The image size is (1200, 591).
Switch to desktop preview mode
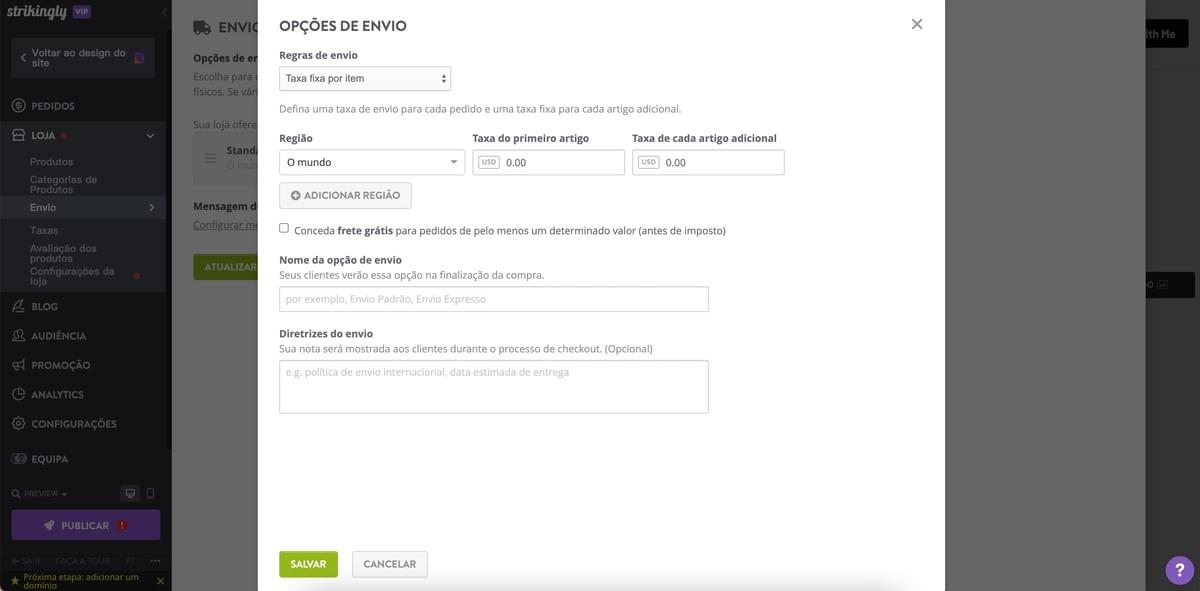point(128,492)
